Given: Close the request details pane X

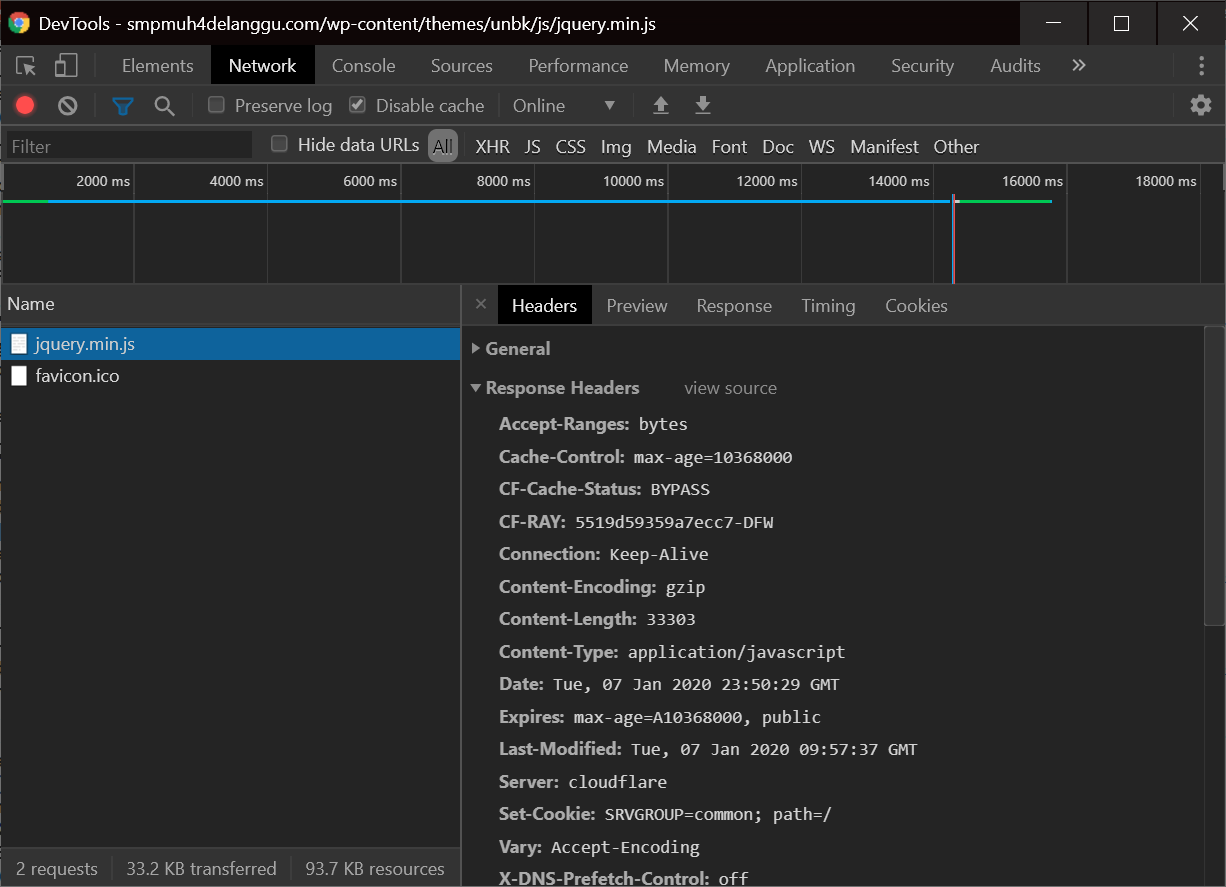Looking at the screenshot, I should click(x=481, y=305).
